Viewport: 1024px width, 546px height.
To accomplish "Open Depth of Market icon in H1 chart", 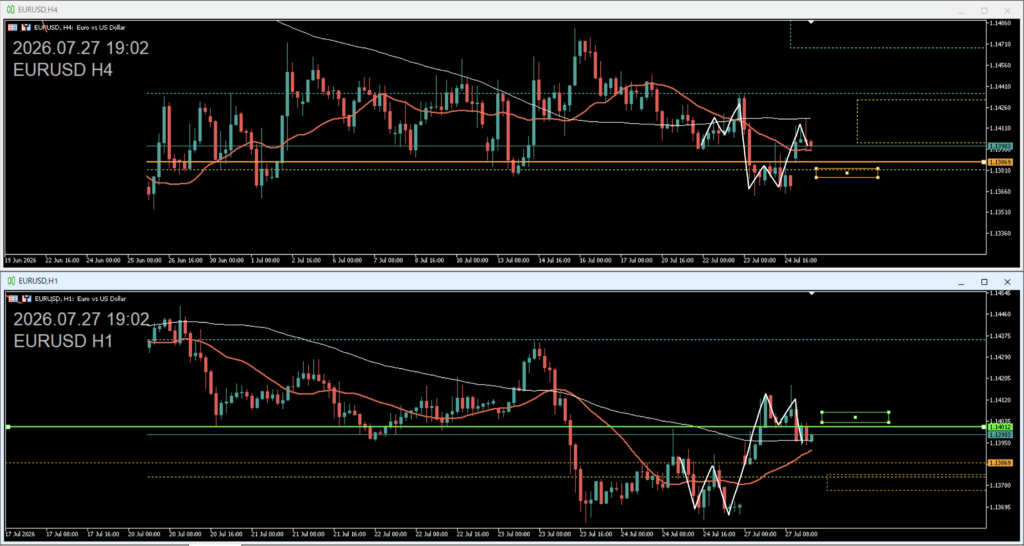I will [14, 298].
